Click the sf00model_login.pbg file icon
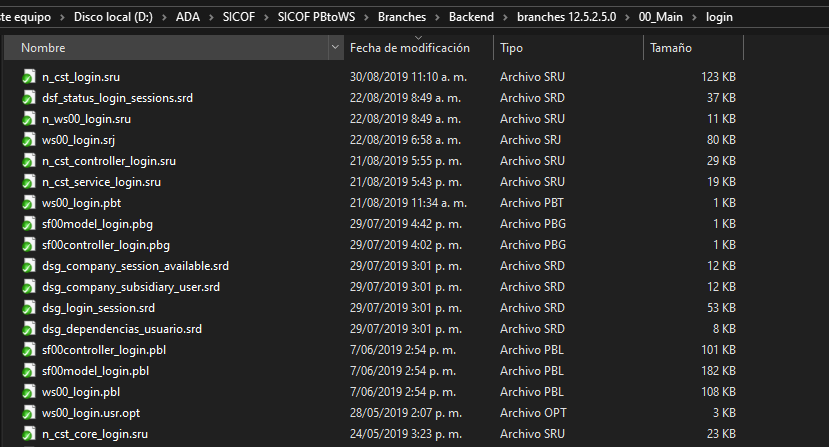Image resolution: width=829 pixels, height=447 pixels. click(x=29, y=224)
